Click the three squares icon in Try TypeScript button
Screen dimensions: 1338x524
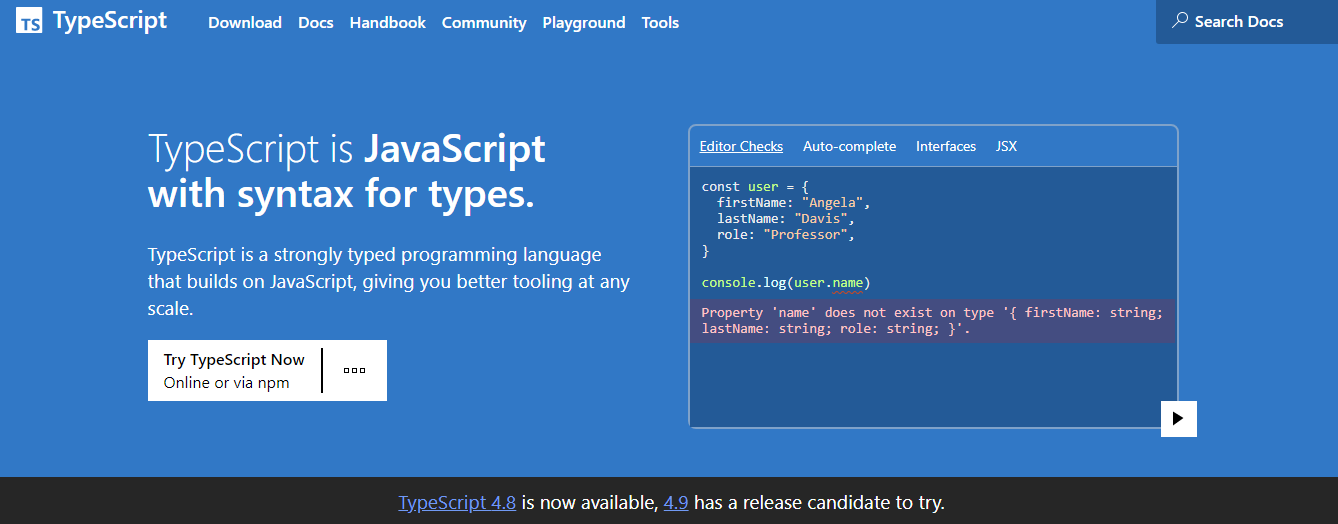(x=354, y=370)
